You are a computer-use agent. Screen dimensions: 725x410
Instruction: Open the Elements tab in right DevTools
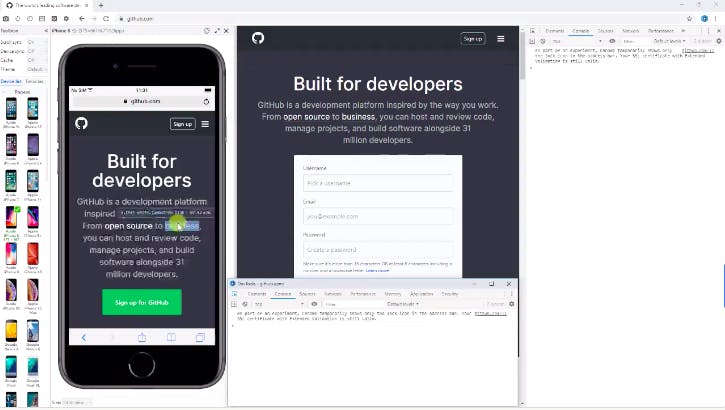555,31
